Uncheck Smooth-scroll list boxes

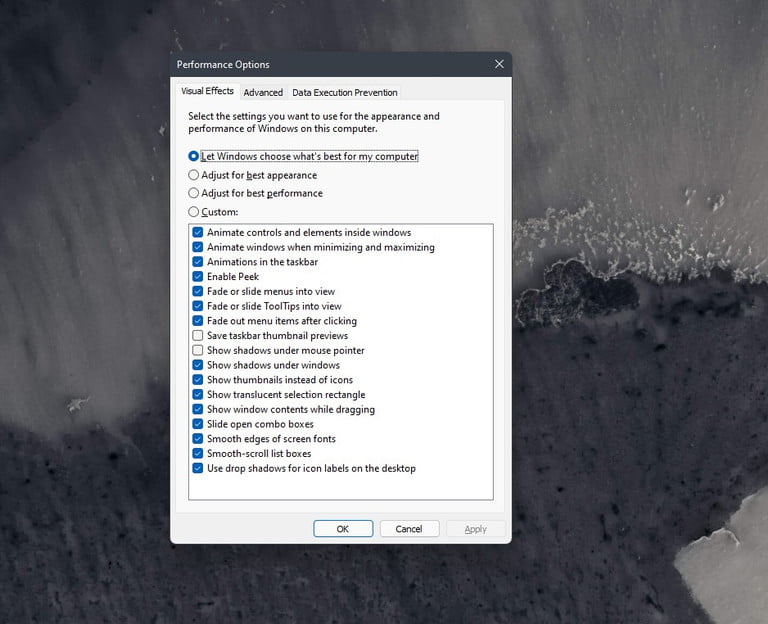coord(198,454)
